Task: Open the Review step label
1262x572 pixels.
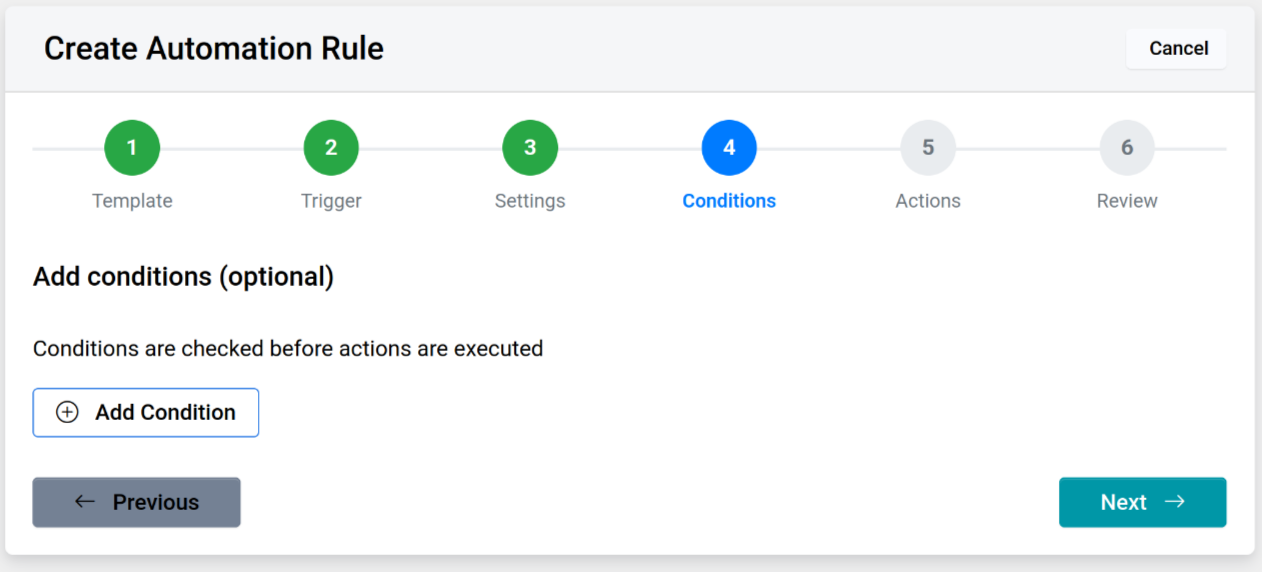Action: 1127,201
